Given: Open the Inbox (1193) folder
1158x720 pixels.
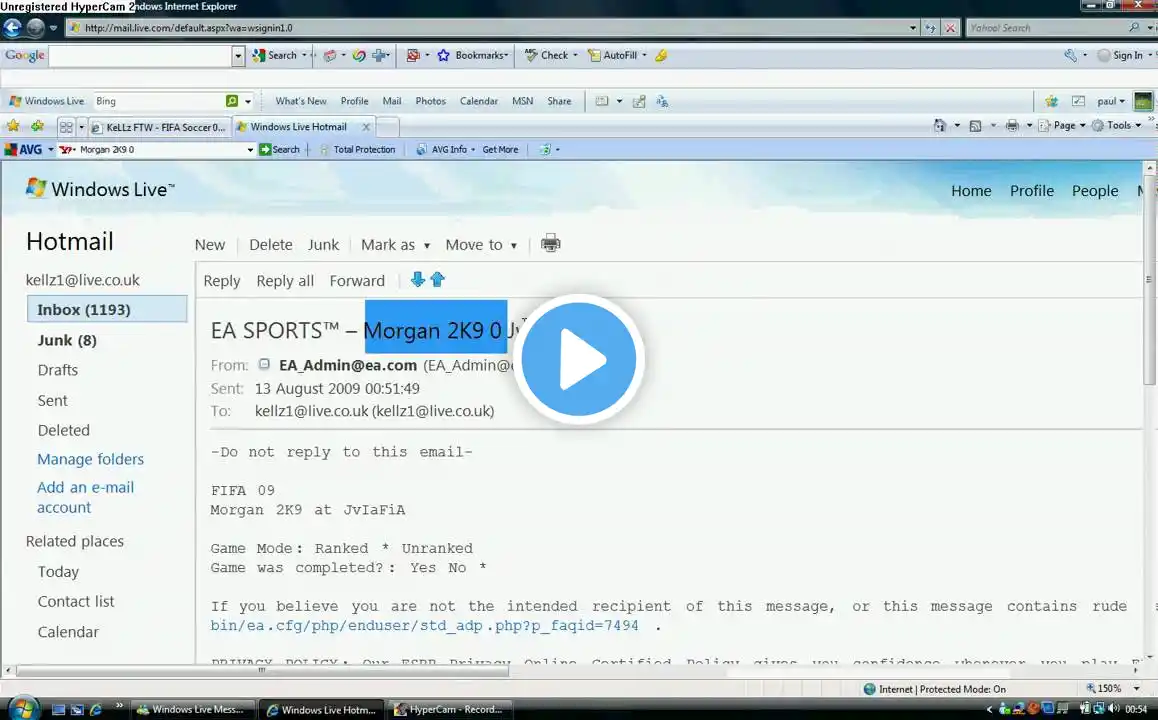Looking at the screenshot, I should point(107,309).
